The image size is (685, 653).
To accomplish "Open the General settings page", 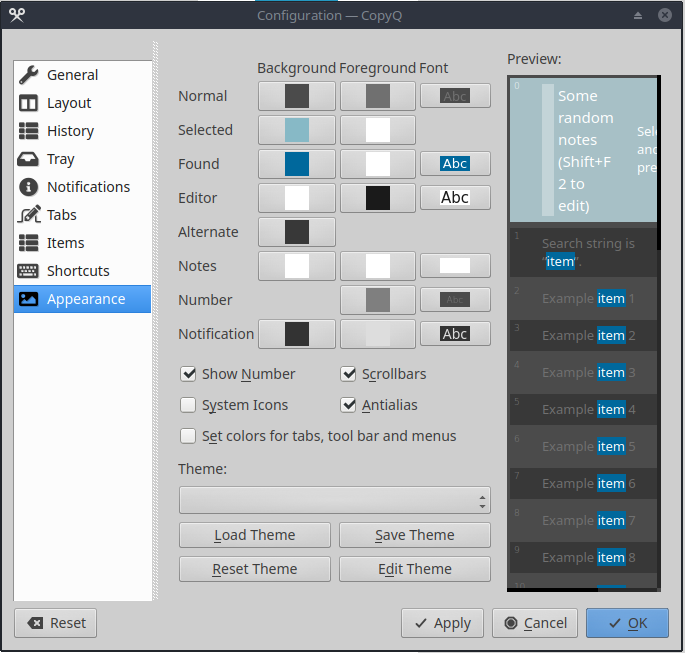I will click(x=83, y=75).
